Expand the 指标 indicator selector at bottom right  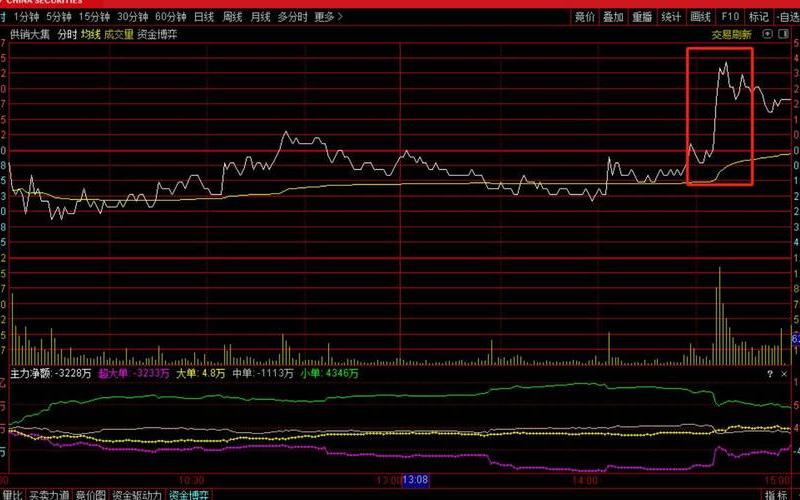[x=776, y=494]
